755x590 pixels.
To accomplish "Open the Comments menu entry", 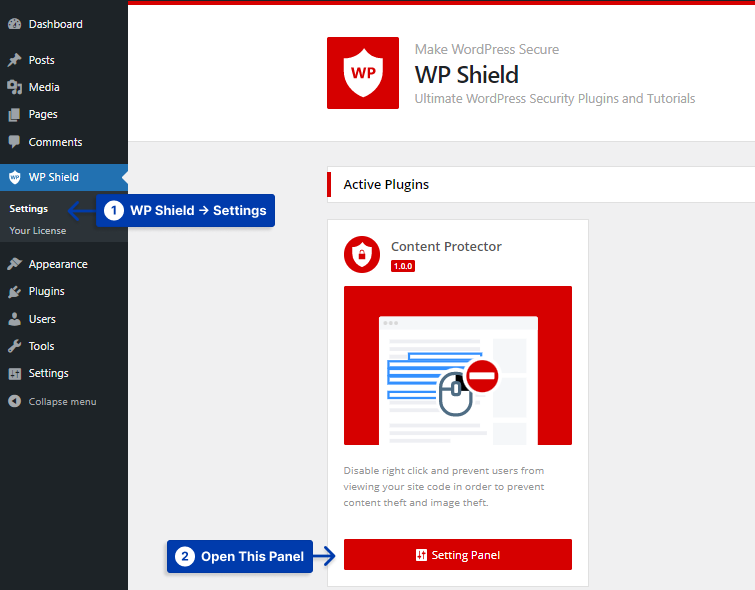I will click(64, 142).
